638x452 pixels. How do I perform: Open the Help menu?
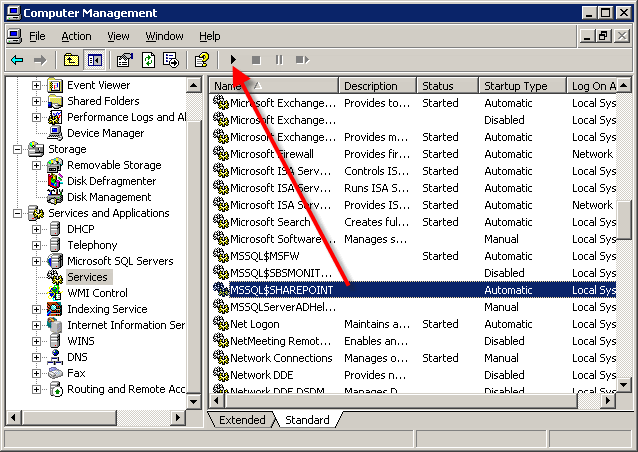210,36
